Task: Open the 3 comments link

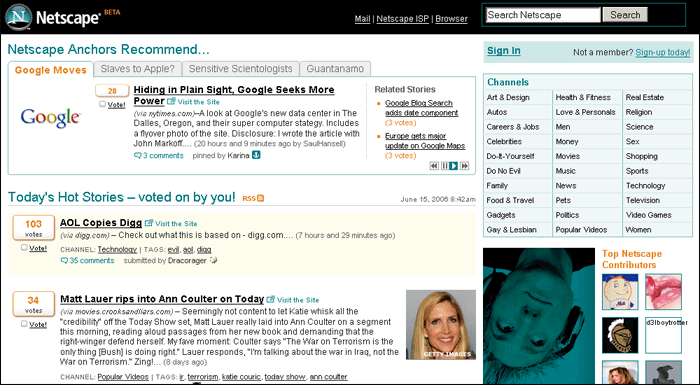Action: [163, 155]
